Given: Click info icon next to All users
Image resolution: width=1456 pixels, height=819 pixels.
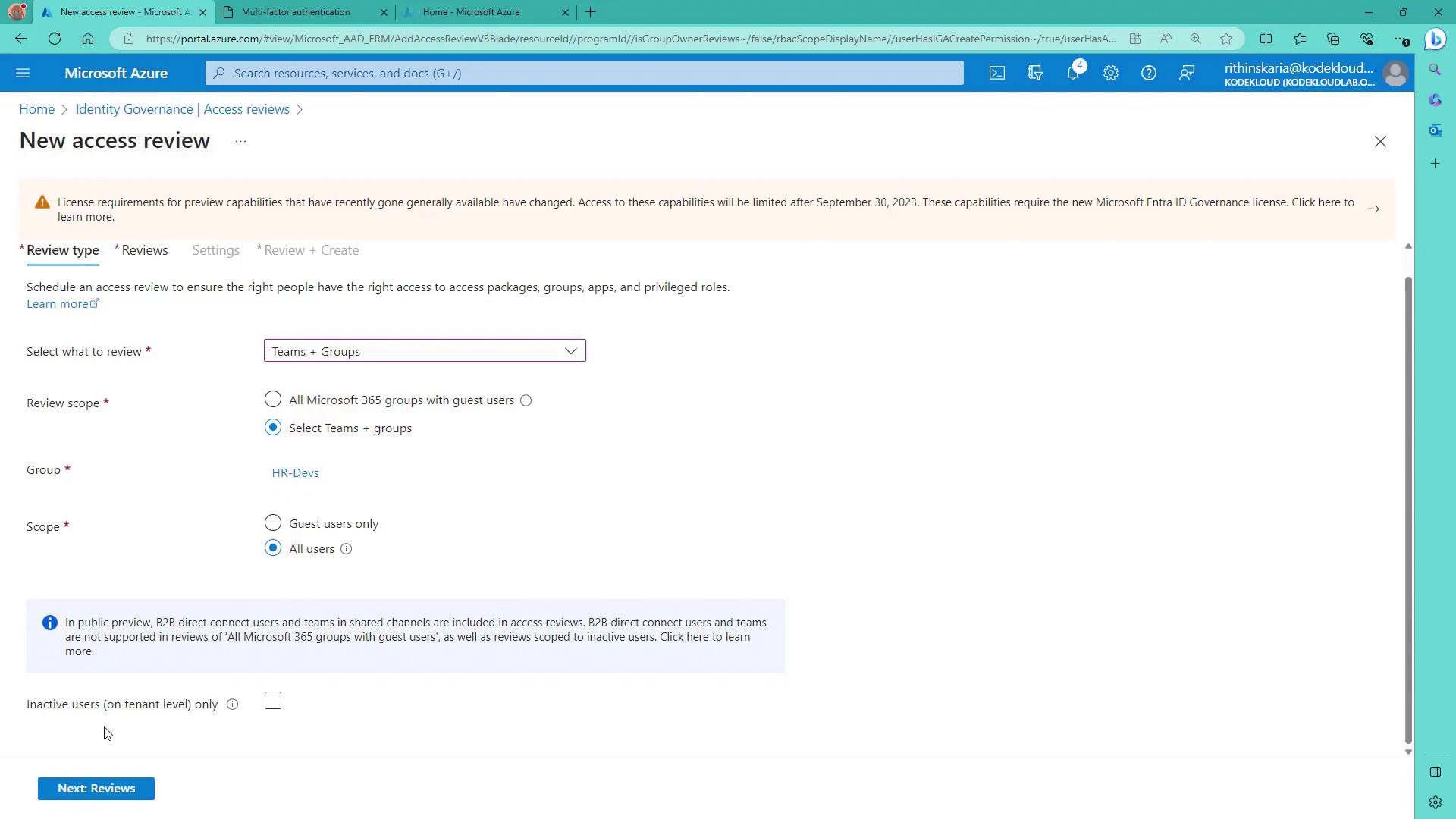Looking at the screenshot, I should click(347, 549).
